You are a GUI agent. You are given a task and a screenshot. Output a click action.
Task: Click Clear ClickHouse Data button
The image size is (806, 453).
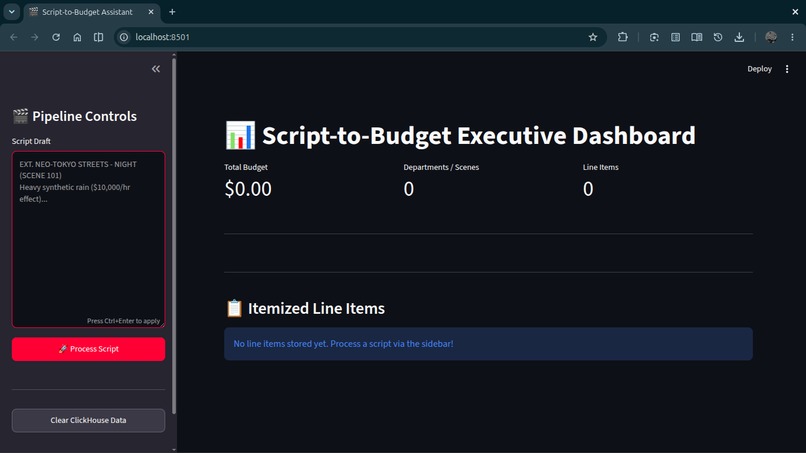tap(88, 420)
